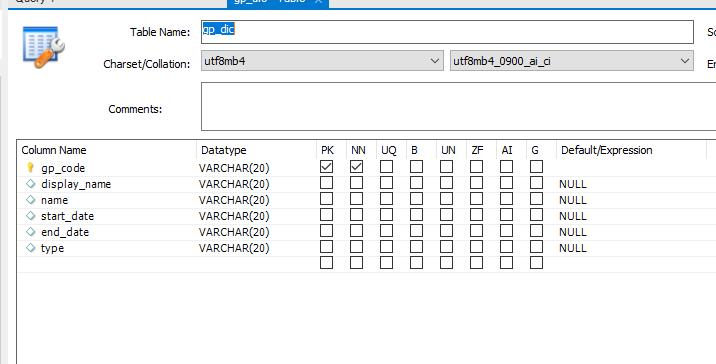This screenshot has width=716, height=364.
Task: Click the diamond icon beside type column
Action: click(31, 248)
